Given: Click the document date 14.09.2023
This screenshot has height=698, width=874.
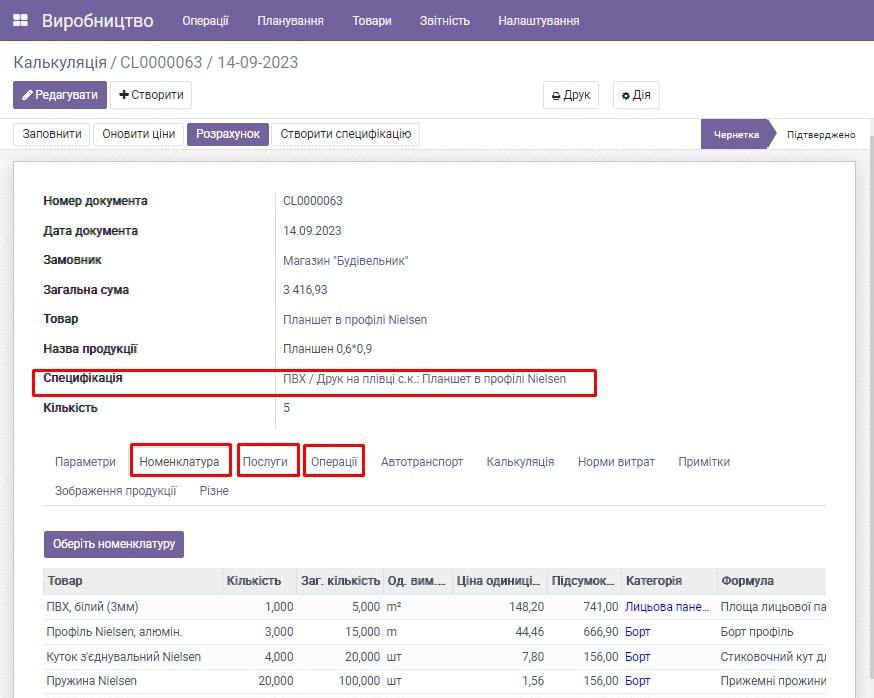Looking at the screenshot, I should [312, 231].
